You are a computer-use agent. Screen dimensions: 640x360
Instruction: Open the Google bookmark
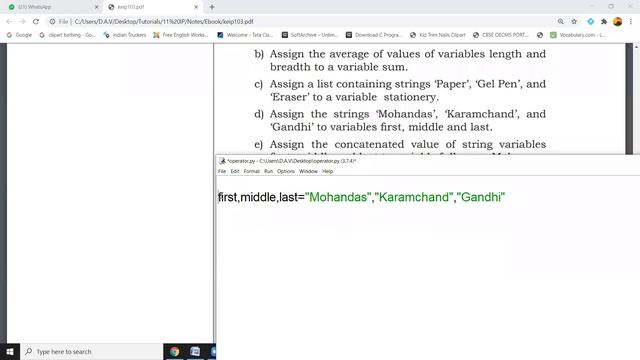[x=19, y=35]
